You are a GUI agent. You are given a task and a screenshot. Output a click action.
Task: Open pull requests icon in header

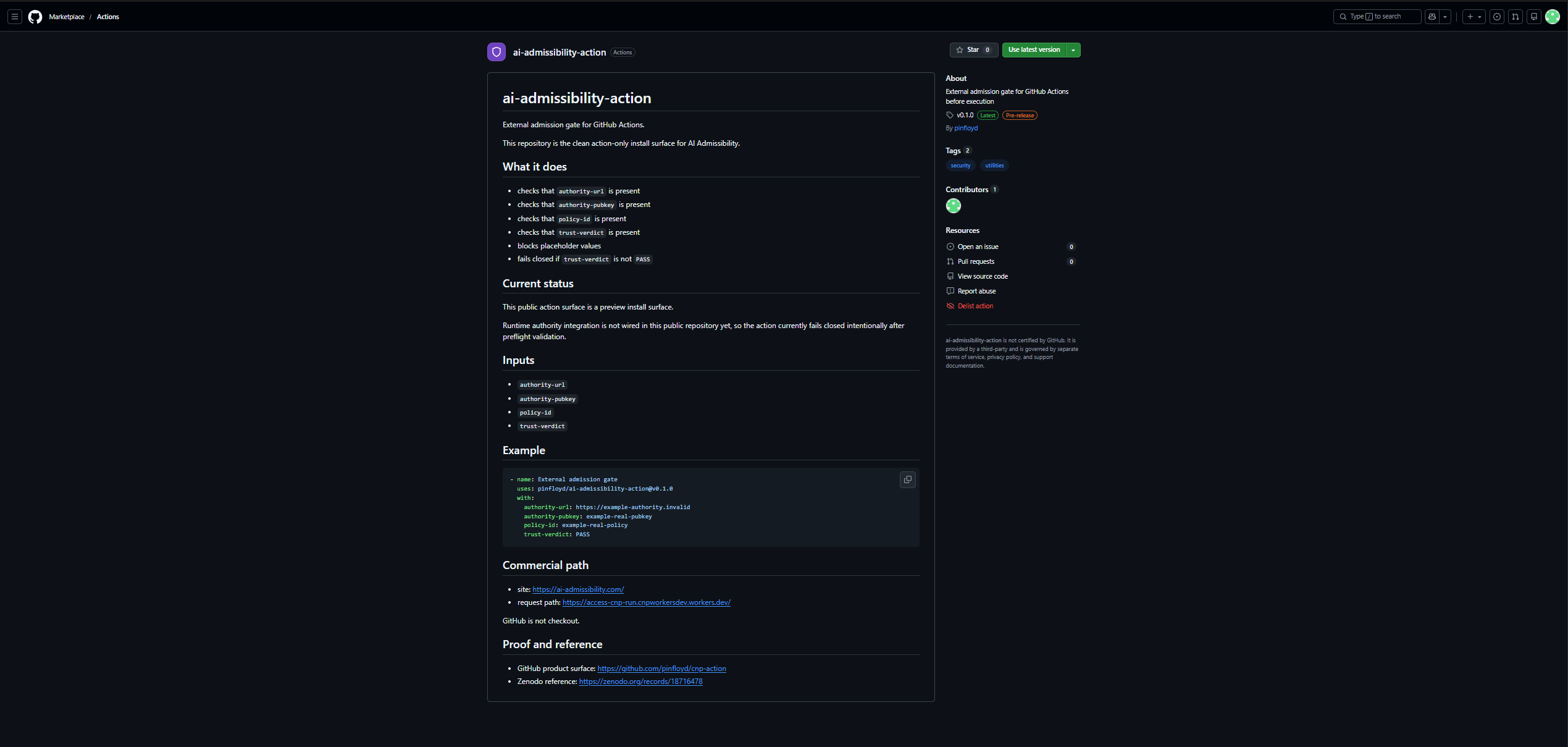(x=1516, y=17)
